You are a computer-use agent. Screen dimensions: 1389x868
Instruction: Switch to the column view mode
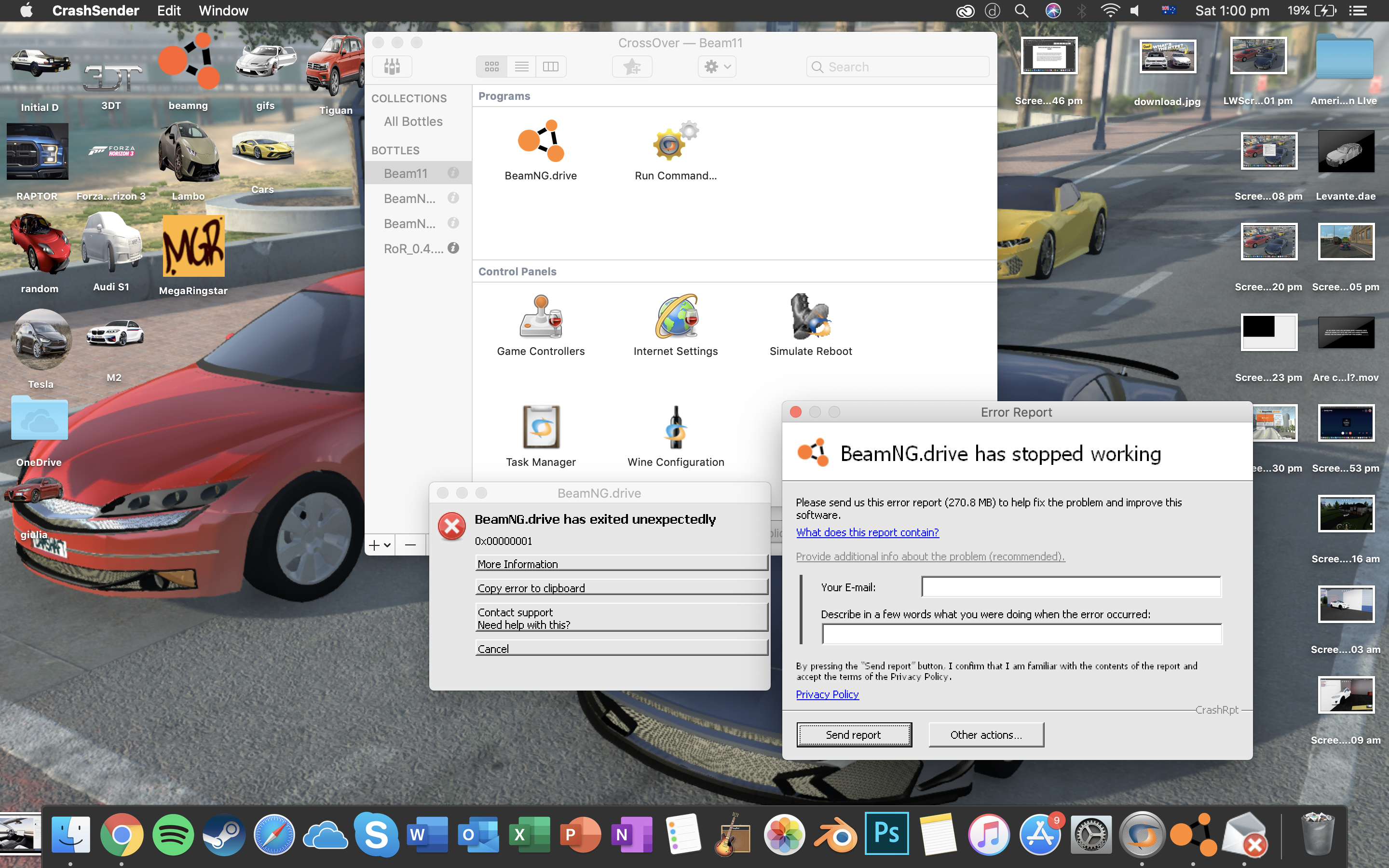coord(550,67)
